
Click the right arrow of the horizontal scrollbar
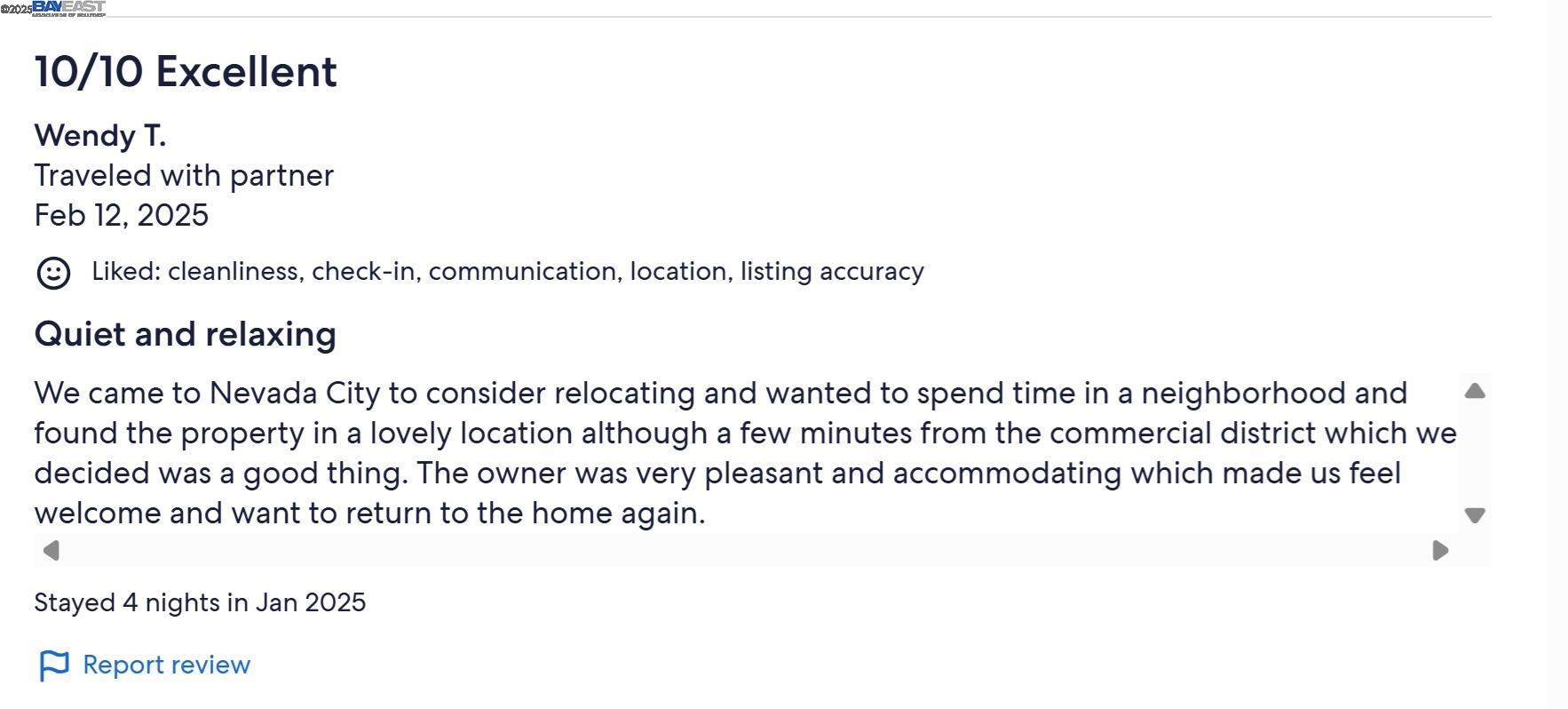(x=1440, y=551)
